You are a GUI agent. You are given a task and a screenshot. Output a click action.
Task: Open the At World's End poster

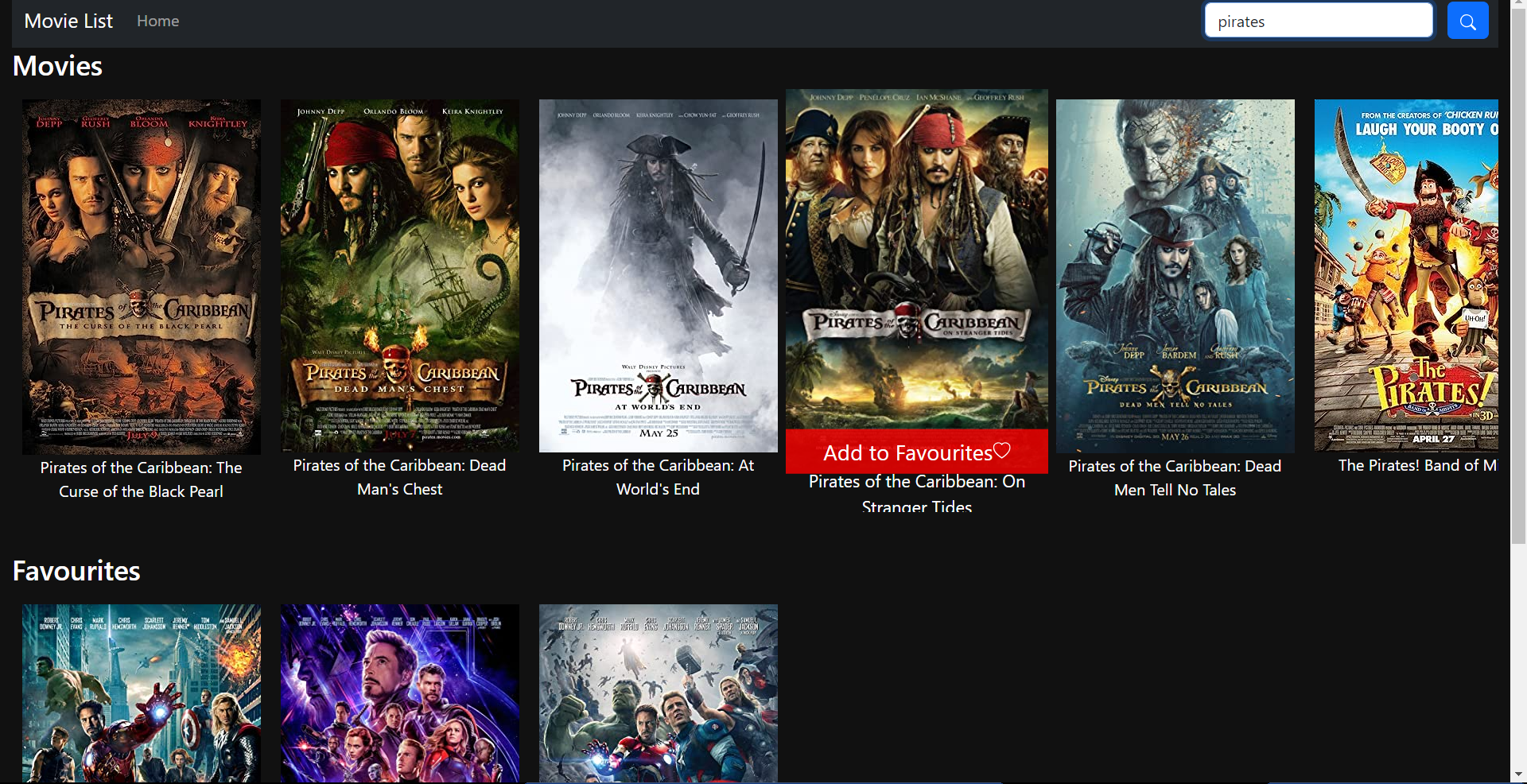pyautogui.click(x=658, y=275)
